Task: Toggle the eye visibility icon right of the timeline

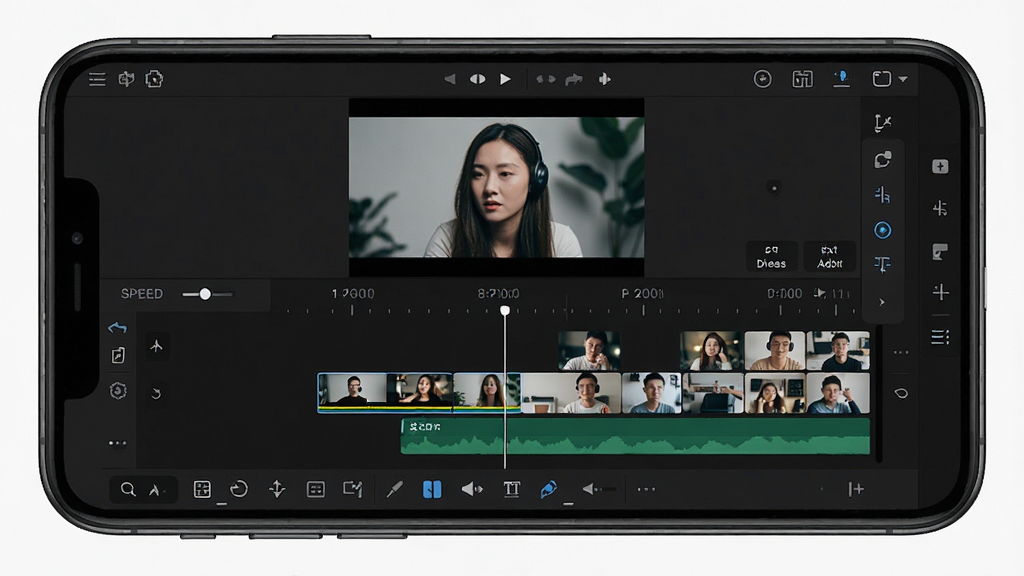Action: click(901, 393)
